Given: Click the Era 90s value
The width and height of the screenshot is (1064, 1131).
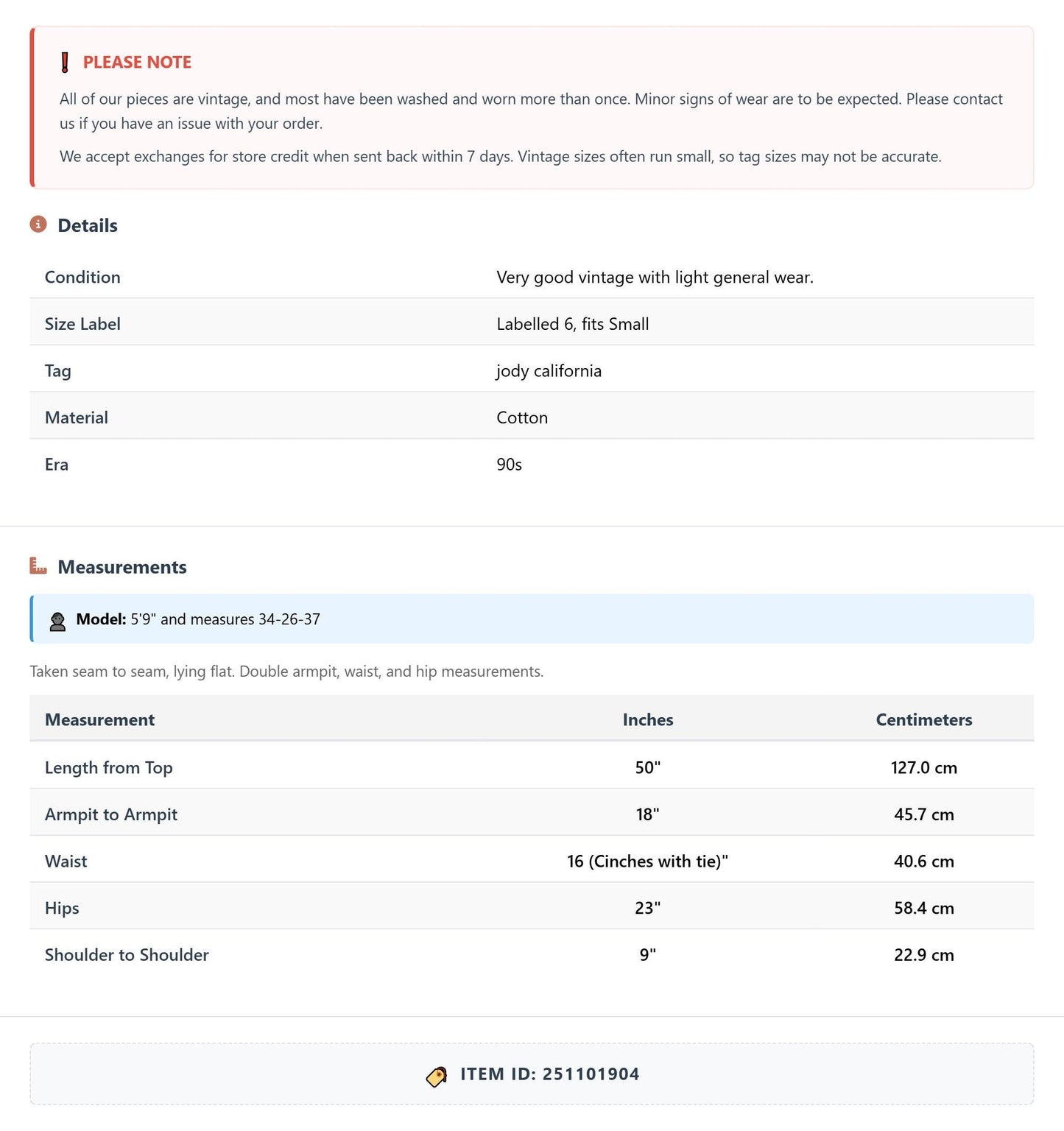Looking at the screenshot, I should coord(509,465).
